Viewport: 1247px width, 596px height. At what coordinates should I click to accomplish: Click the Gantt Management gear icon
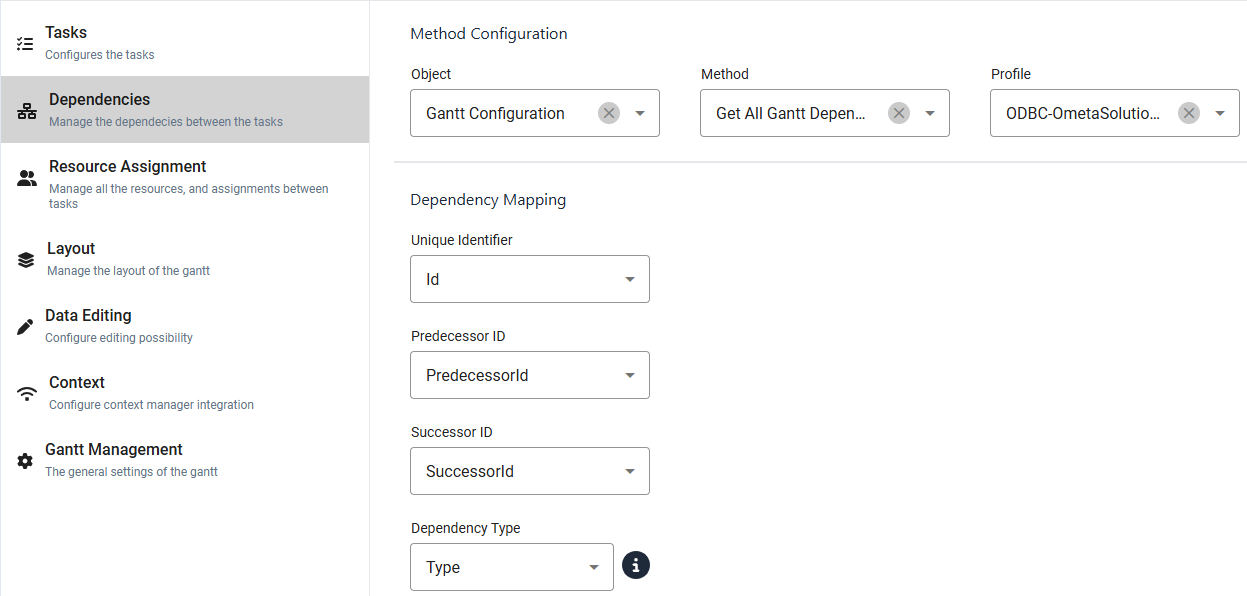pos(25,461)
